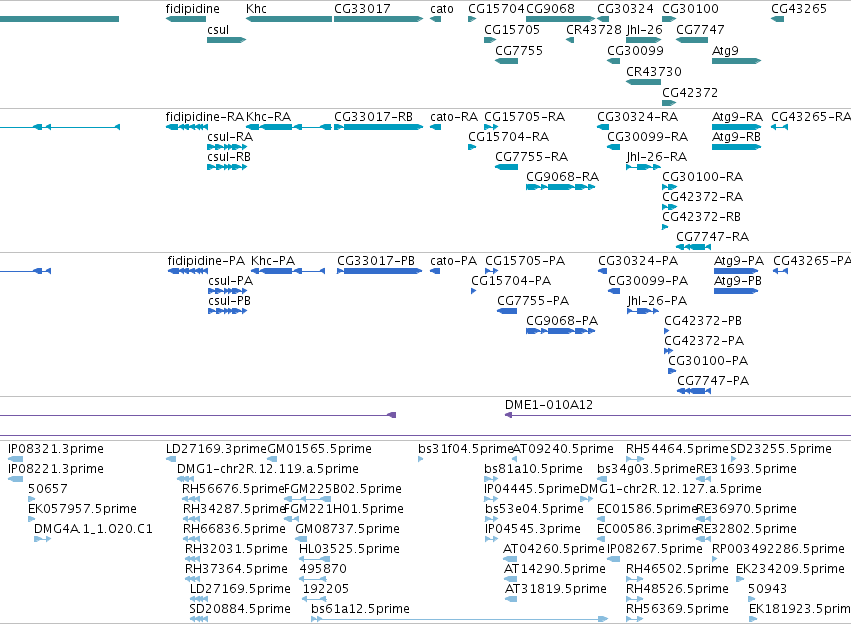Click the EC01586.5prime EST label
851x624 pixels.
pyautogui.click(x=647, y=510)
